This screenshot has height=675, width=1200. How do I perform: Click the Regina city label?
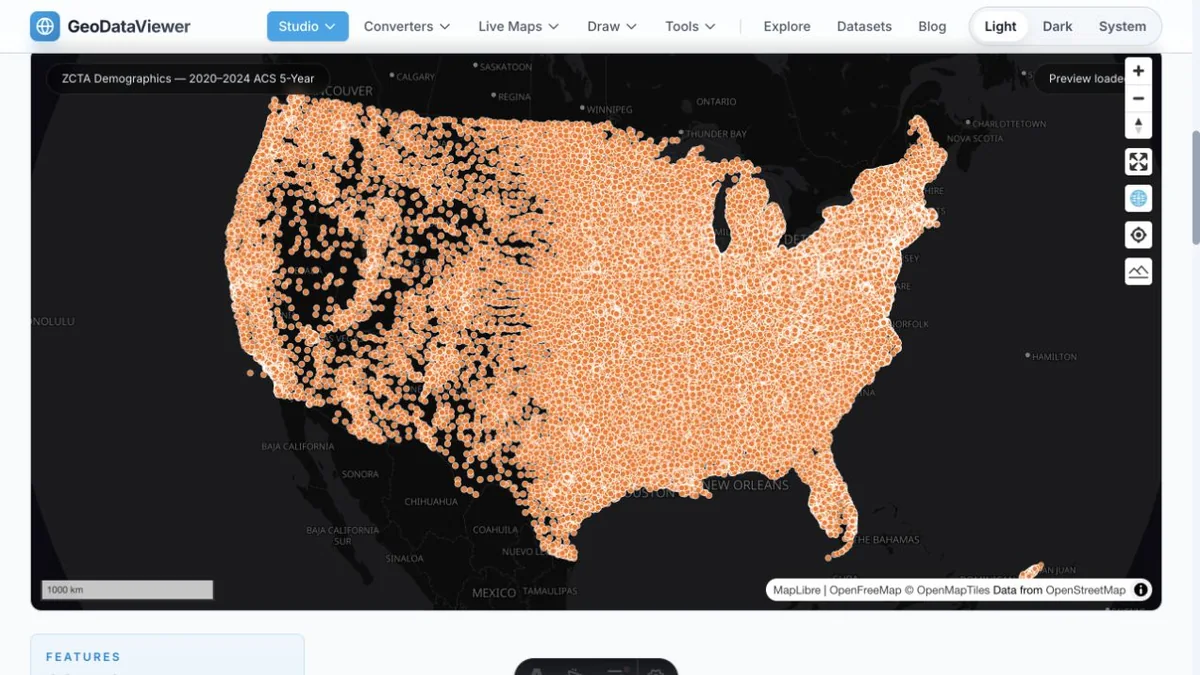(x=514, y=97)
